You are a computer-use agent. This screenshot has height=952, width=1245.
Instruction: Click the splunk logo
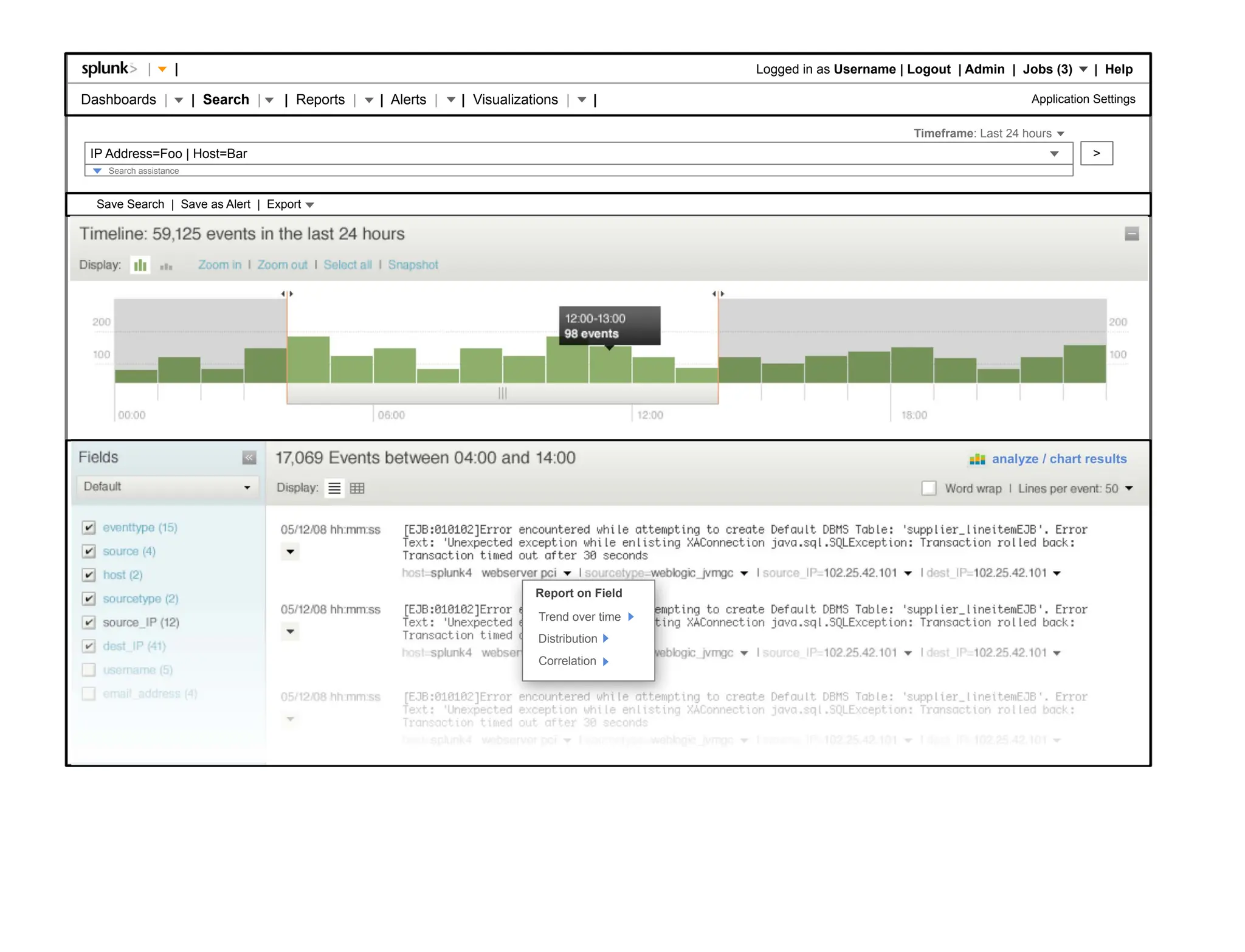(x=109, y=69)
